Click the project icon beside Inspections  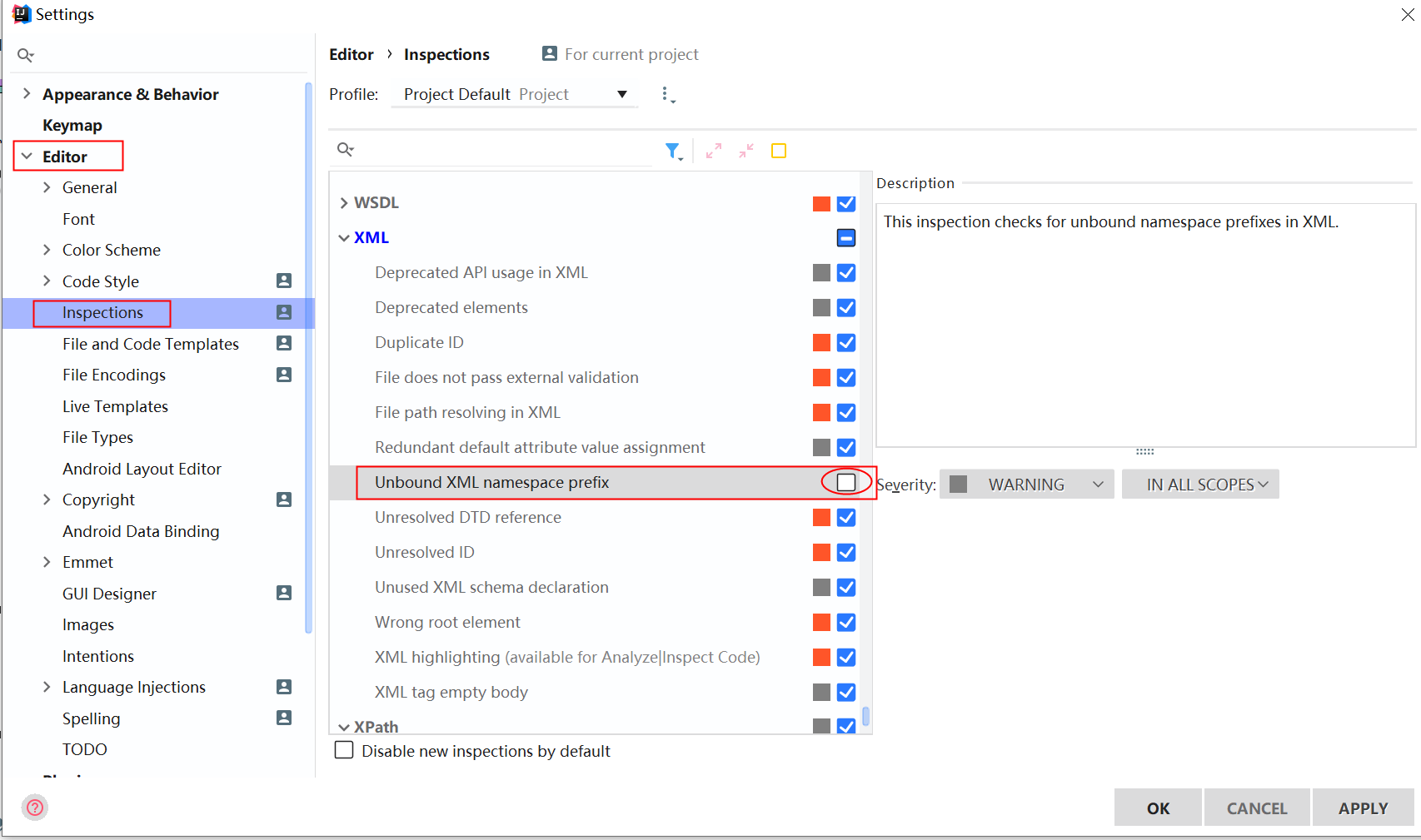[x=284, y=312]
